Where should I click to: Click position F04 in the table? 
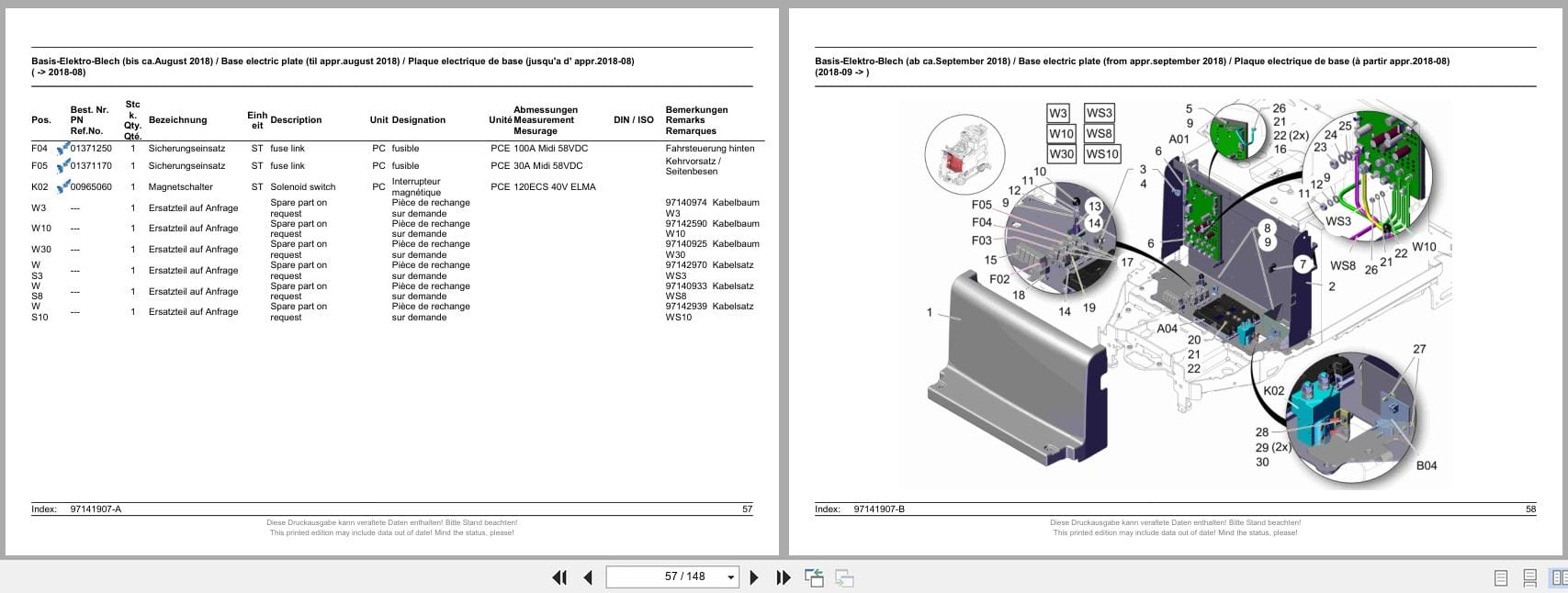click(39, 149)
